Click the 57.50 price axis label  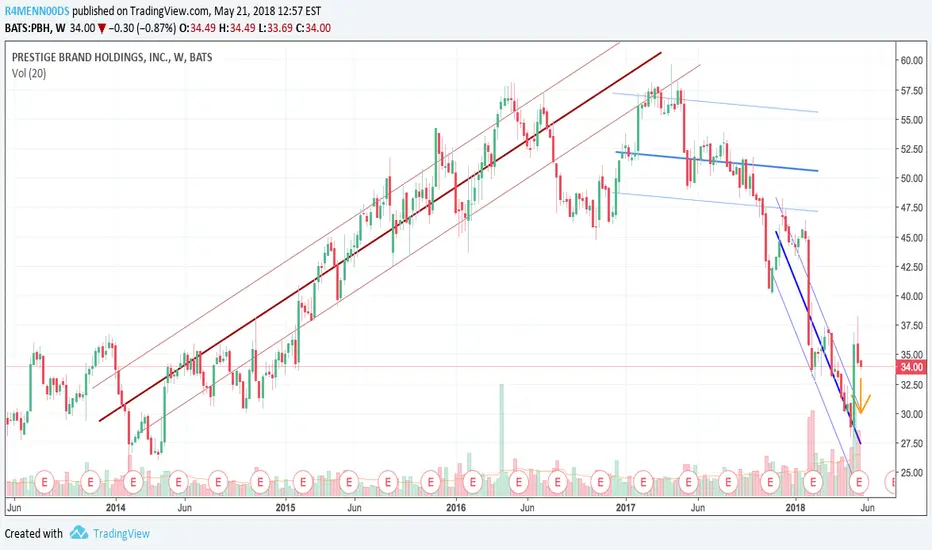(x=911, y=90)
